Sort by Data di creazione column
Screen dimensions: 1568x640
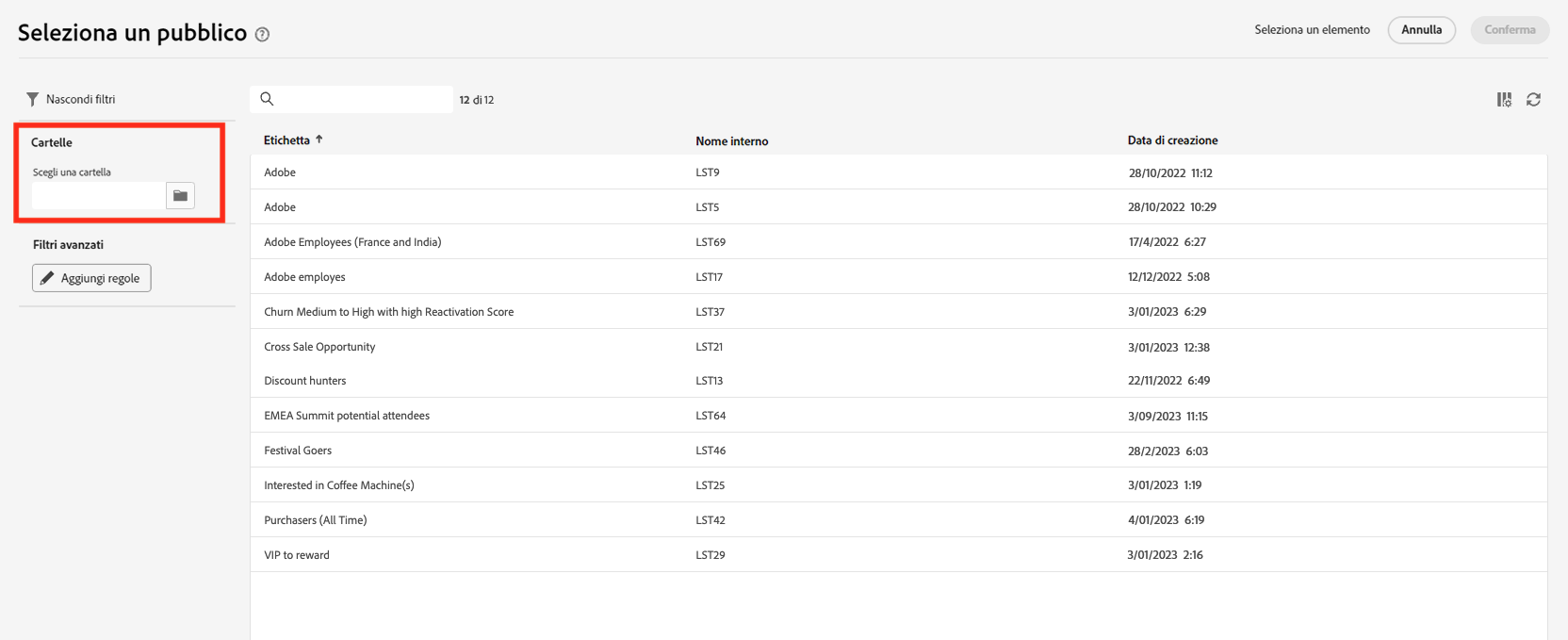point(1172,140)
